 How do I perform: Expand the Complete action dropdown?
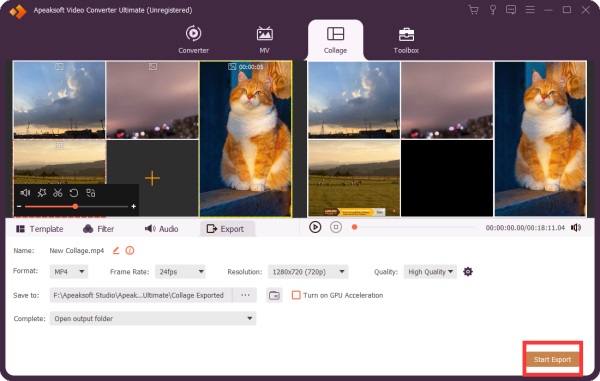[153, 318]
